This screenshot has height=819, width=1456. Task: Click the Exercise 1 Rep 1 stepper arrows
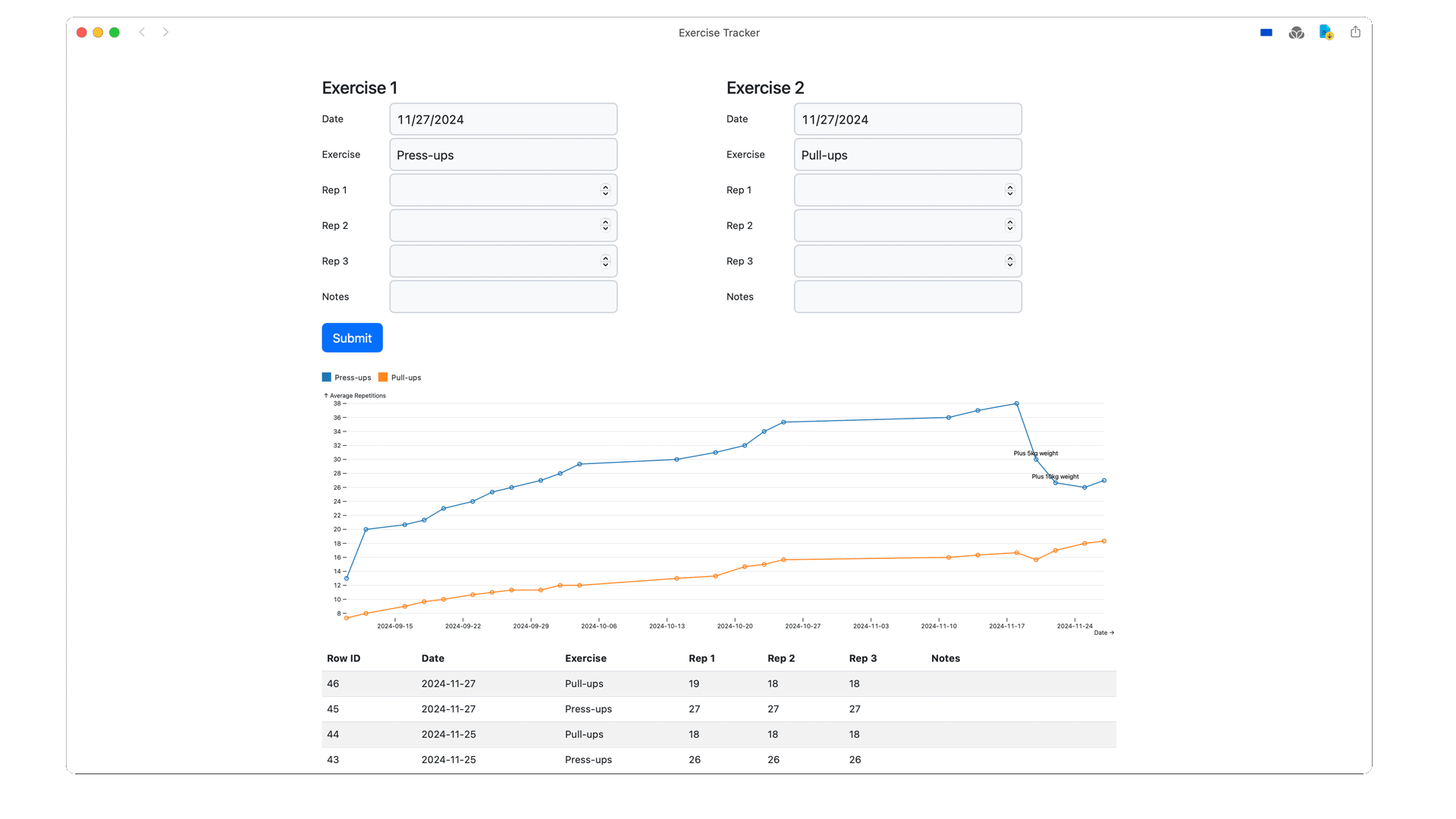point(605,190)
